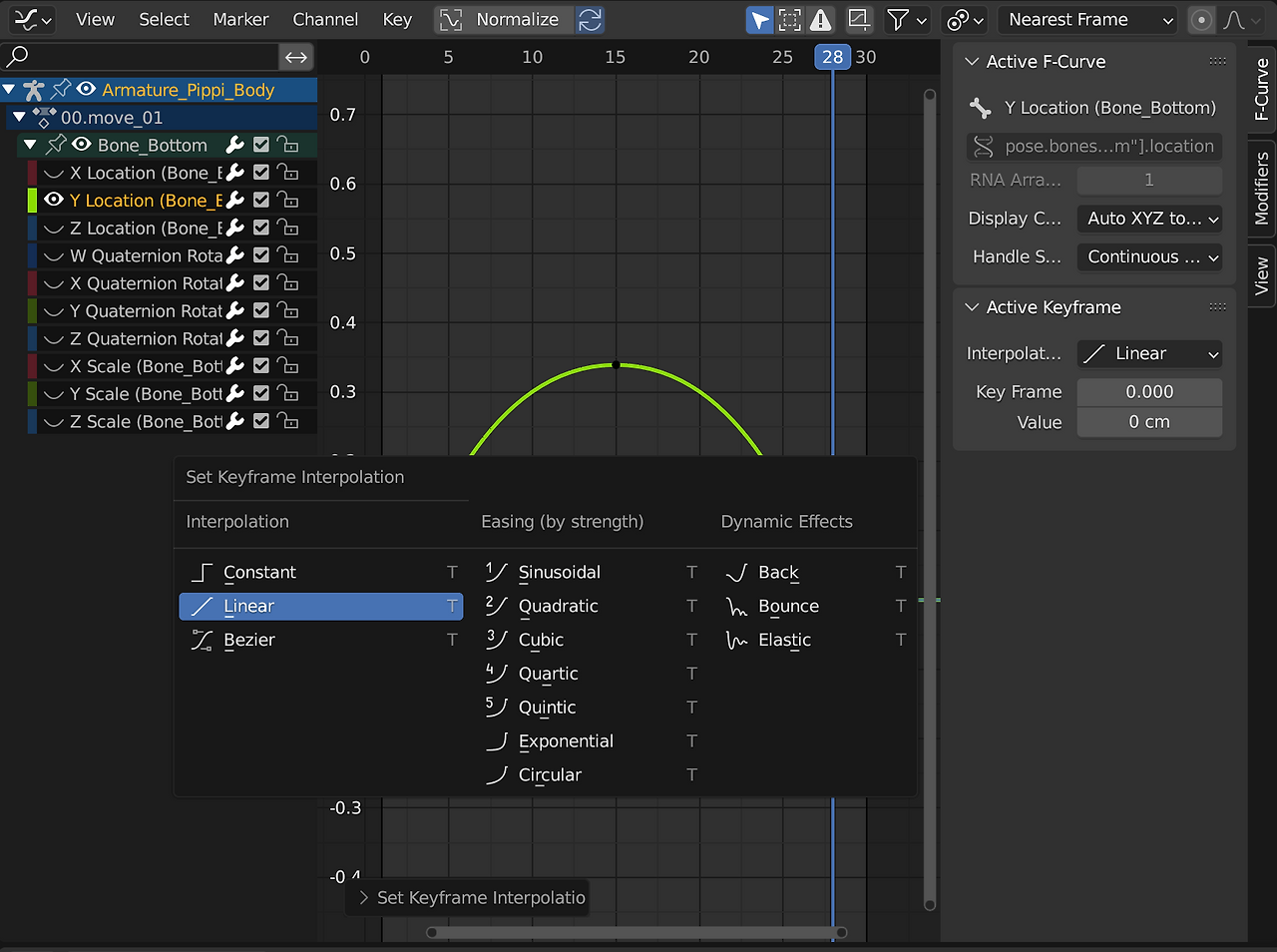Click the lock icon on Z Location channel
This screenshot has height=952, width=1277.
pos(288,229)
